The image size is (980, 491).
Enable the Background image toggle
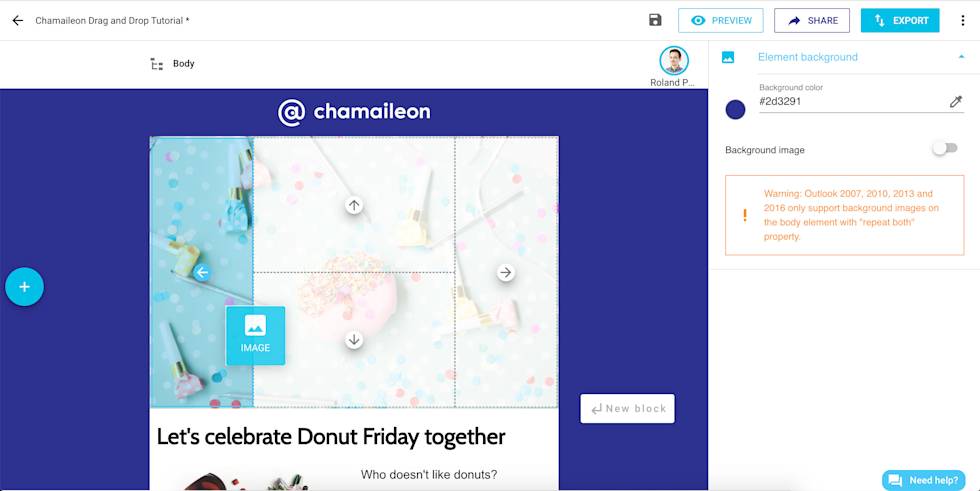click(x=944, y=149)
